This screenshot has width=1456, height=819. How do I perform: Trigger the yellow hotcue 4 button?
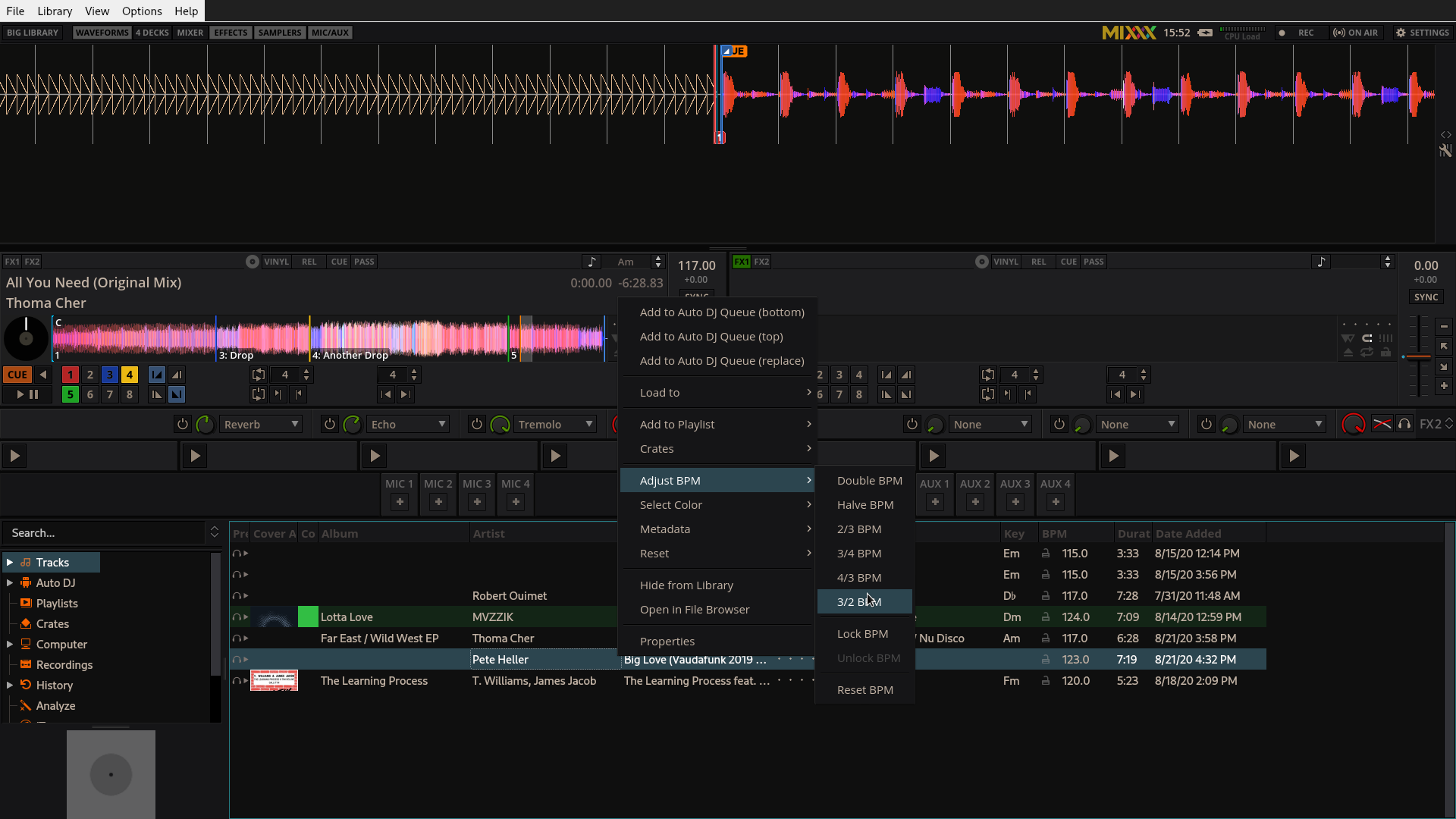[x=130, y=375]
